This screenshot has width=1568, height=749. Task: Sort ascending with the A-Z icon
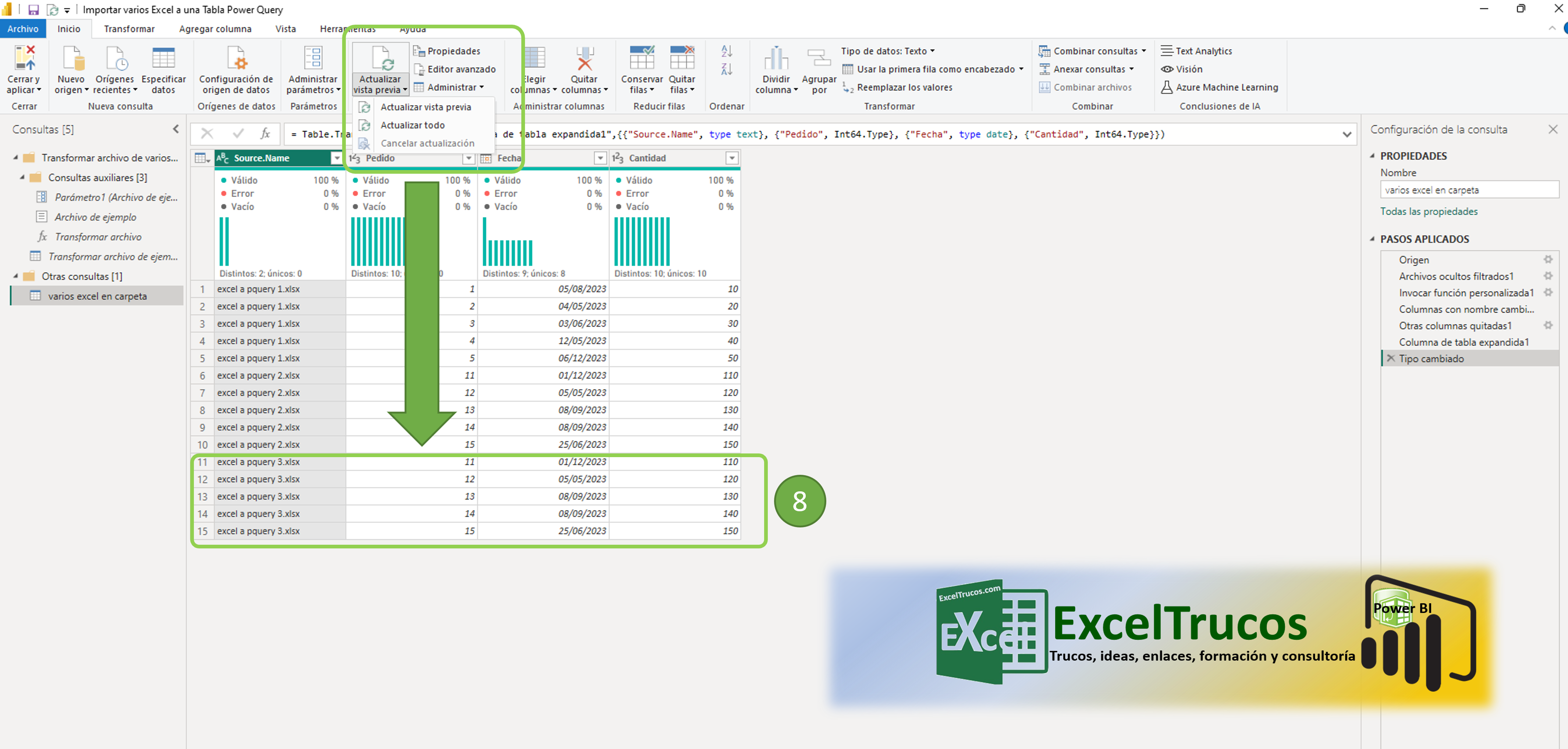point(727,51)
